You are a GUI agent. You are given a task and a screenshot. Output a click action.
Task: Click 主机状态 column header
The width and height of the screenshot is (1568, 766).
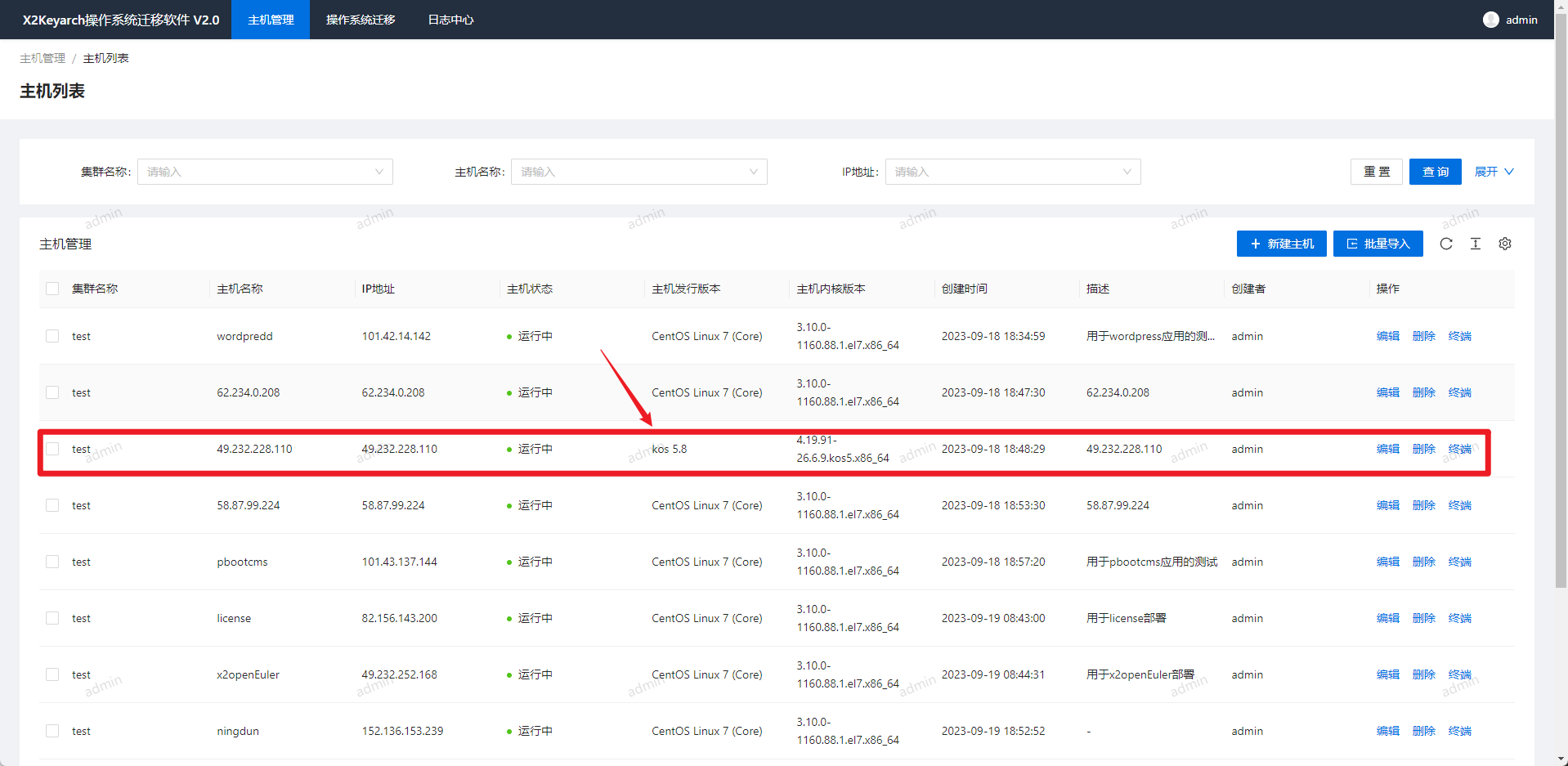530,289
